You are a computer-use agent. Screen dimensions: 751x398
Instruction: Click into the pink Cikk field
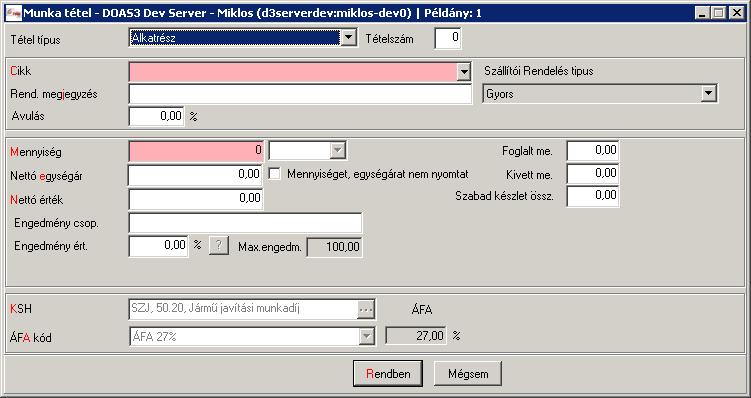click(293, 72)
